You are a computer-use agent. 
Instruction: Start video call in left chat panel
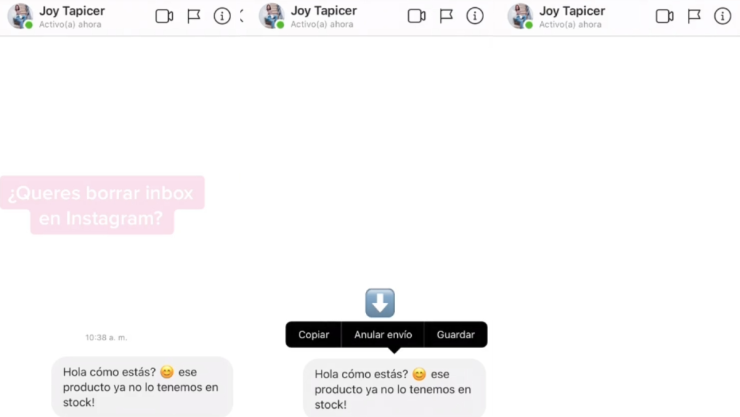click(x=164, y=16)
